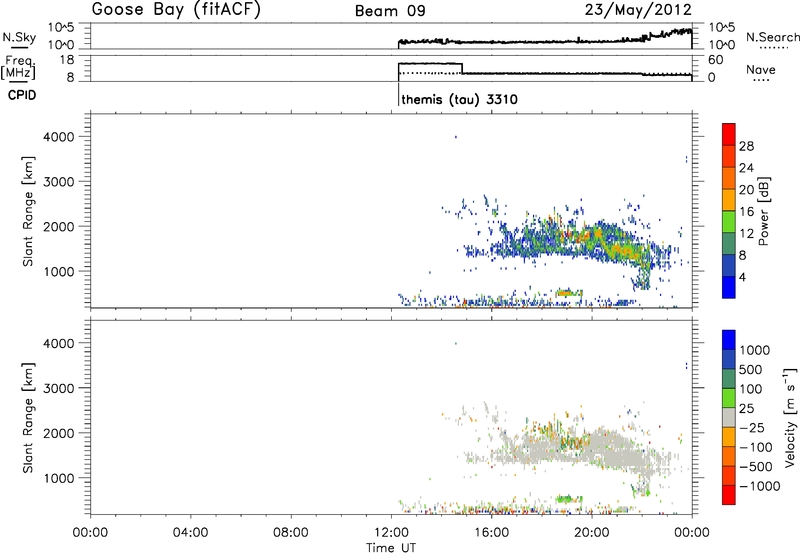
Task: Click the 12:00 time axis tick label
Action: click(391, 533)
